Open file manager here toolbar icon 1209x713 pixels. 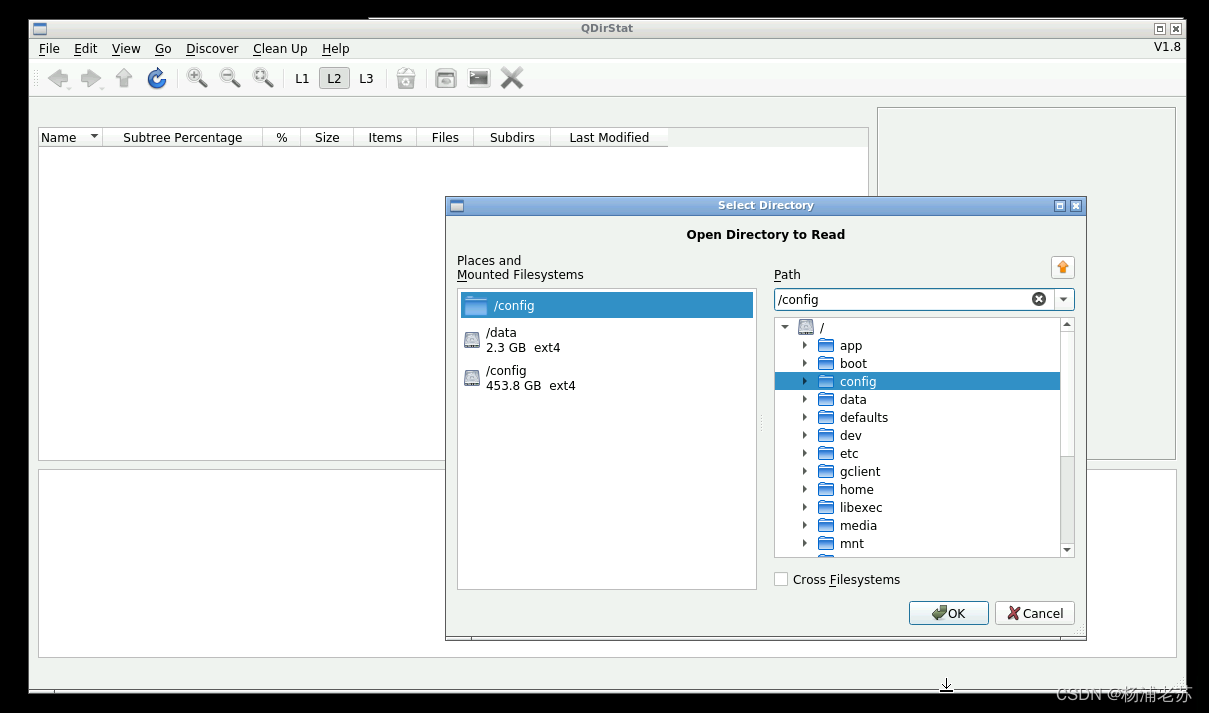click(446, 78)
